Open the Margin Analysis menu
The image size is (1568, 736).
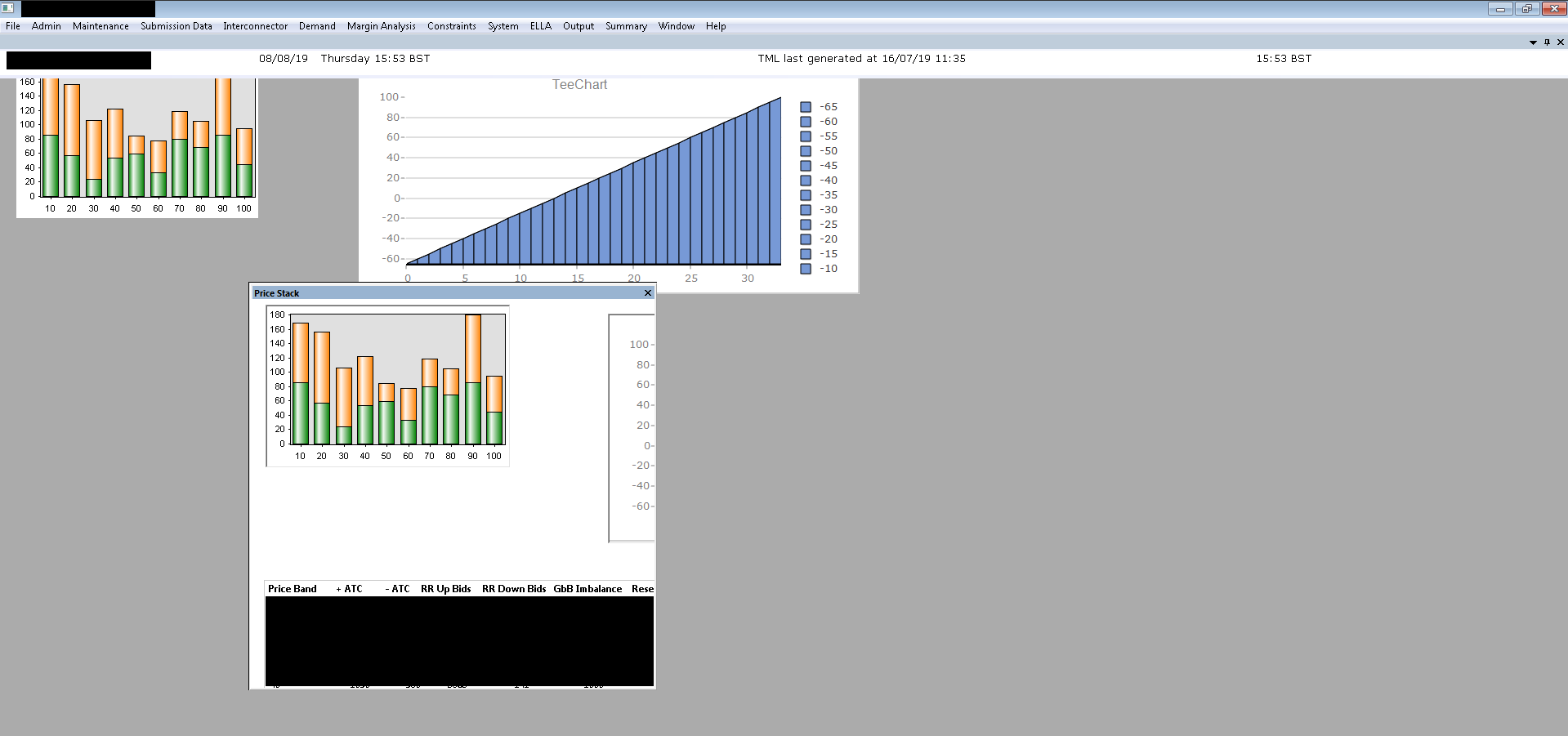381,26
